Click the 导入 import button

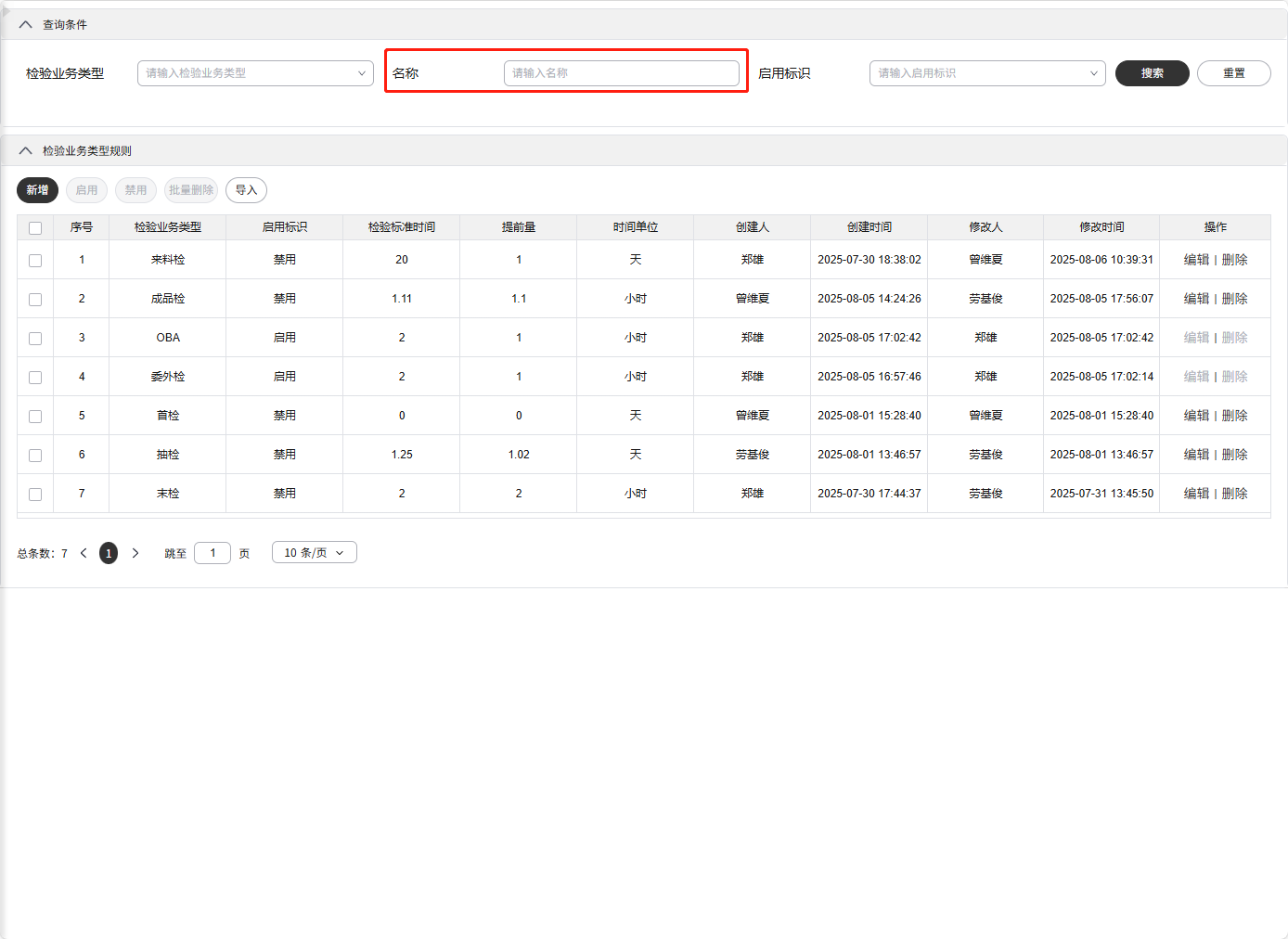246,190
